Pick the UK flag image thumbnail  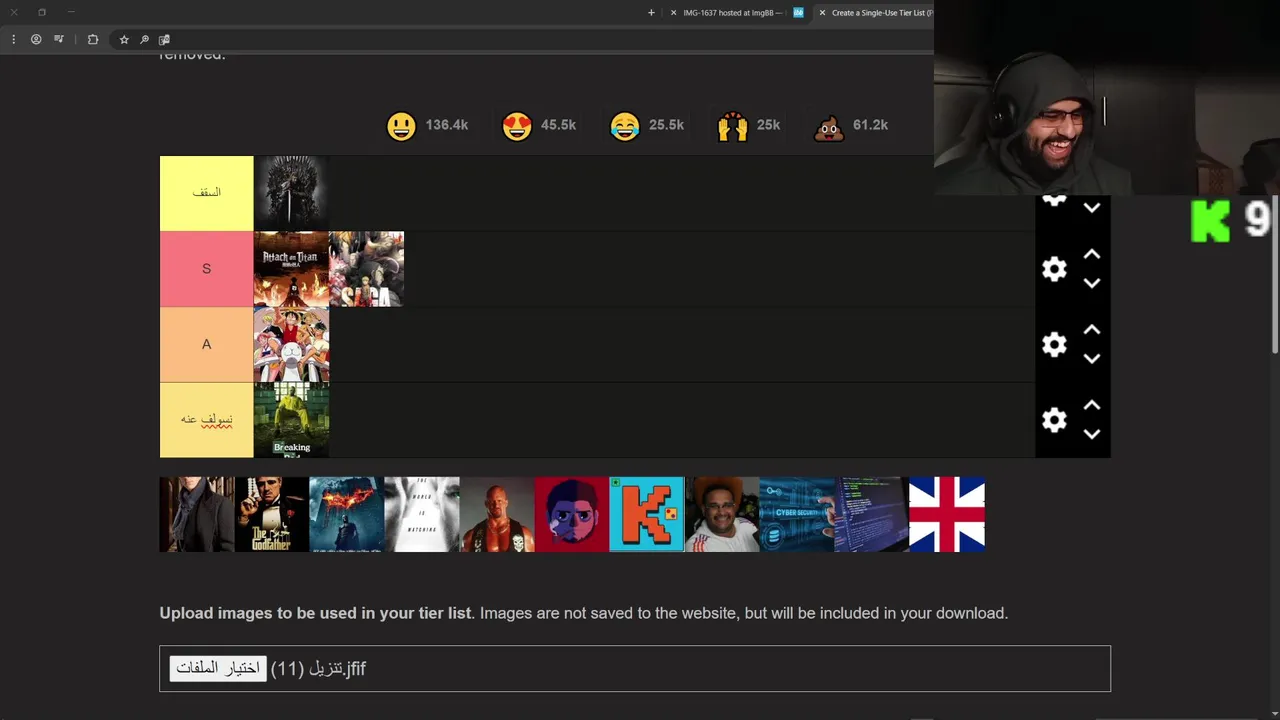pyautogui.click(x=947, y=514)
